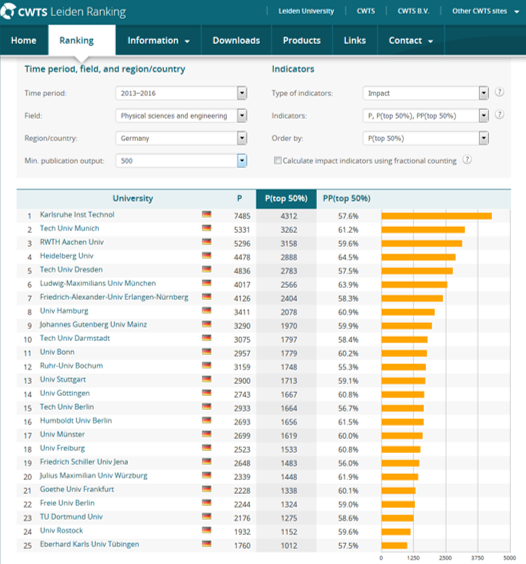This screenshot has width=526, height=564.
Task: Sort by PP(top 50%) column header
Action: pos(346,199)
